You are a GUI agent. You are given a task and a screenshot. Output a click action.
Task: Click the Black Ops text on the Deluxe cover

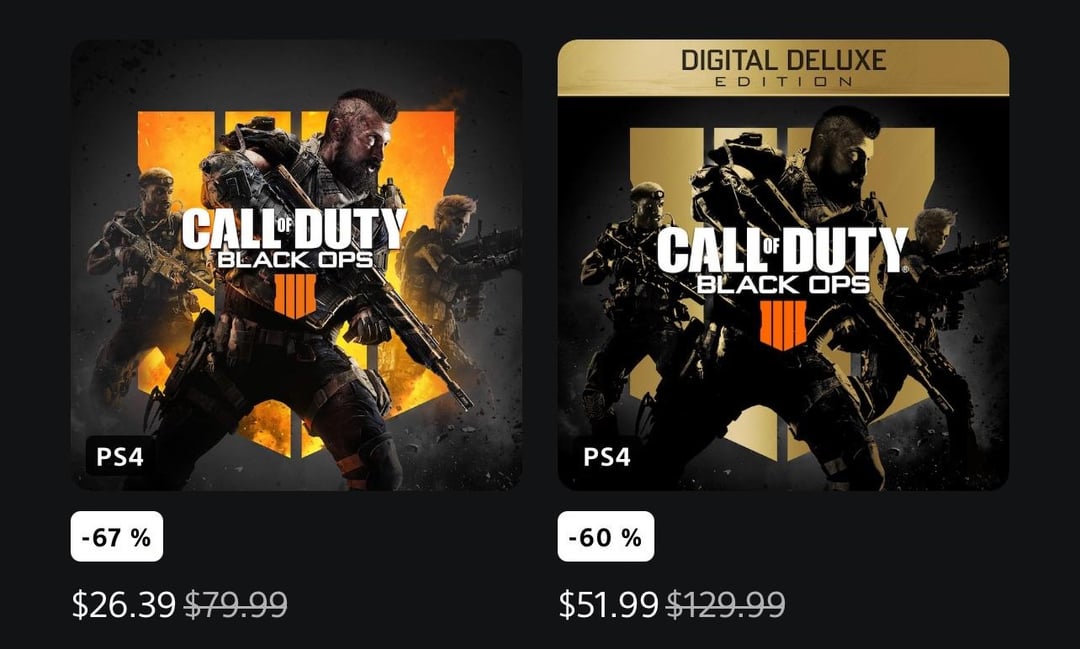coord(782,283)
